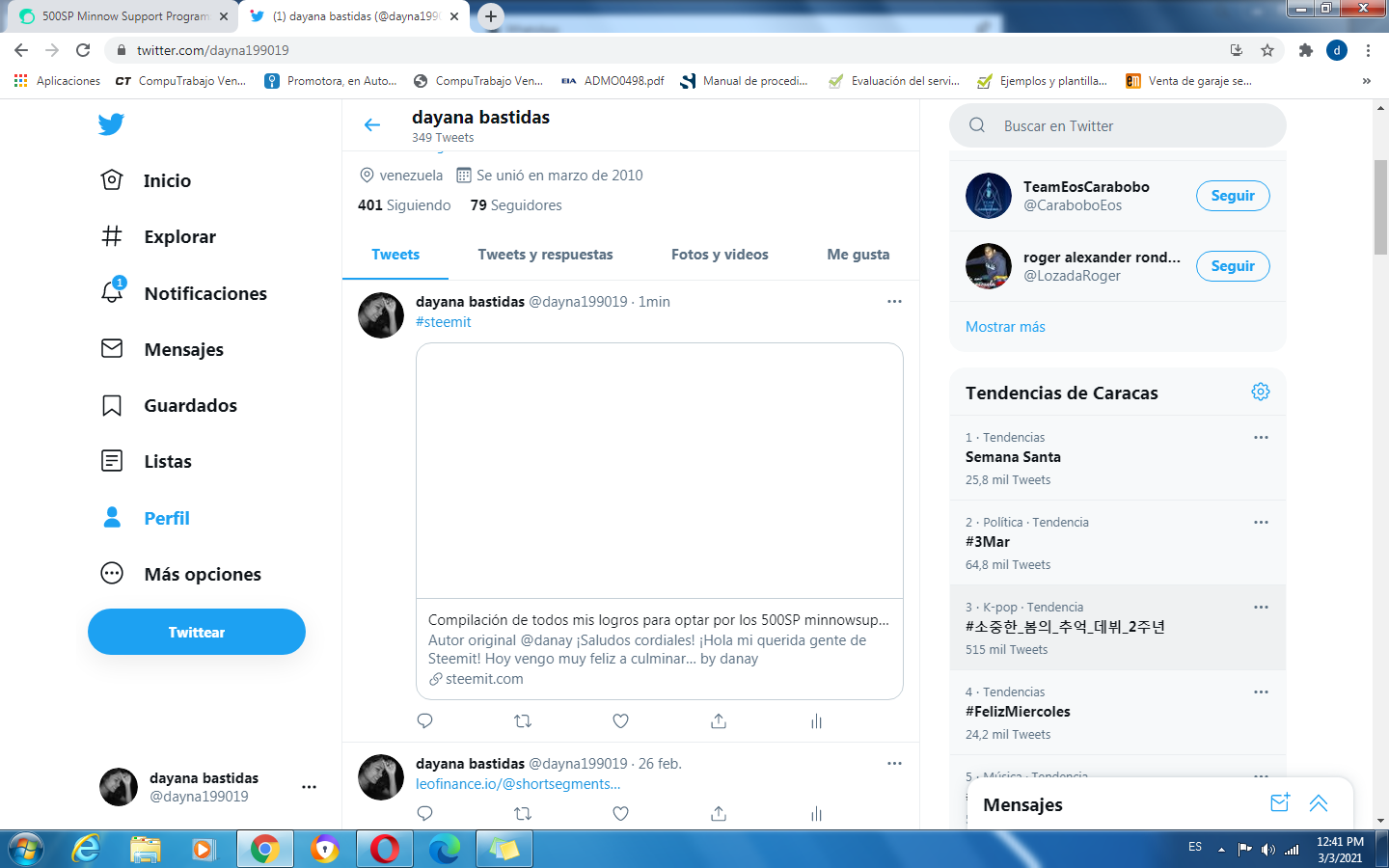This screenshot has width=1389, height=868.
Task: Like the #steemit tweet
Action: 620,721
